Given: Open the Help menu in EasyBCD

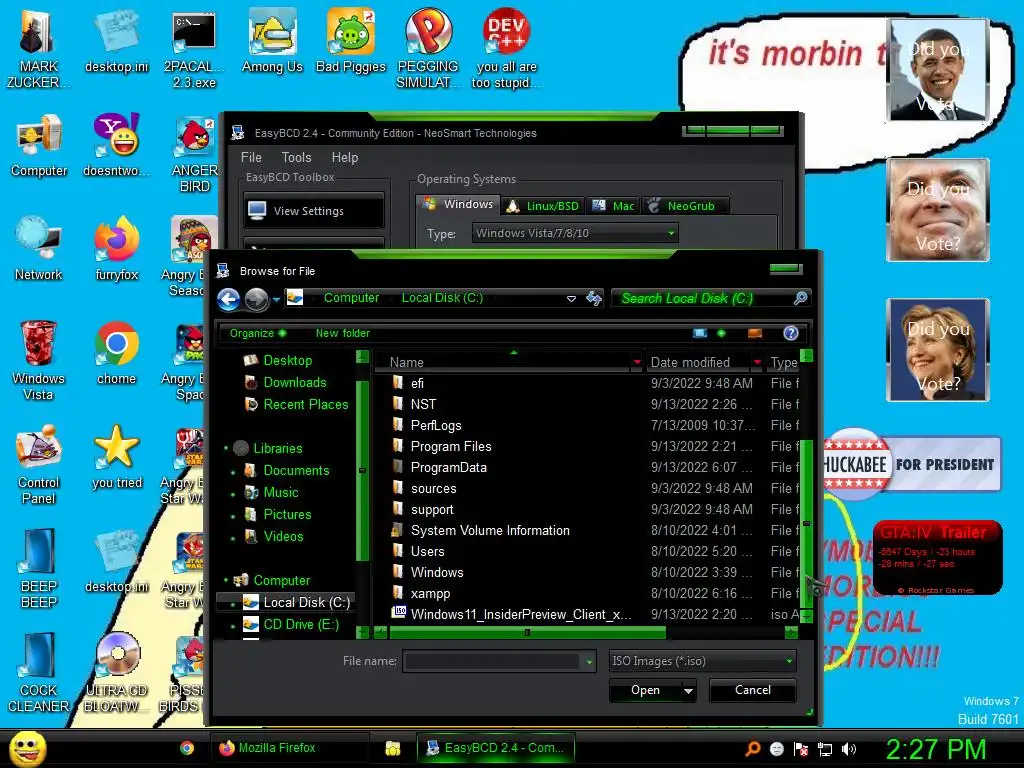Looking at the screenshot, I should (x=345, y=157).
